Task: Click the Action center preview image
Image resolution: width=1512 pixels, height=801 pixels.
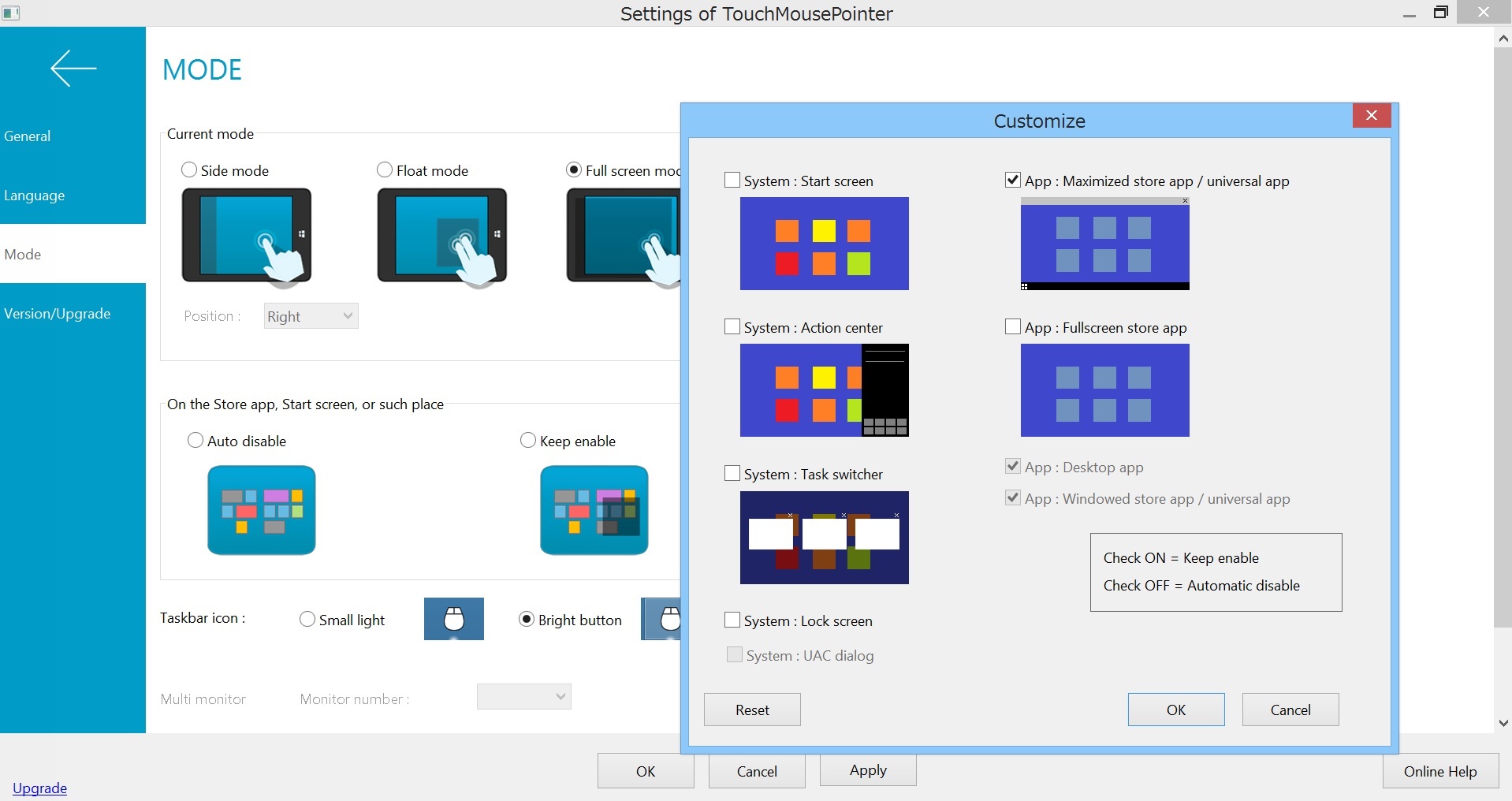Action: 824,390
